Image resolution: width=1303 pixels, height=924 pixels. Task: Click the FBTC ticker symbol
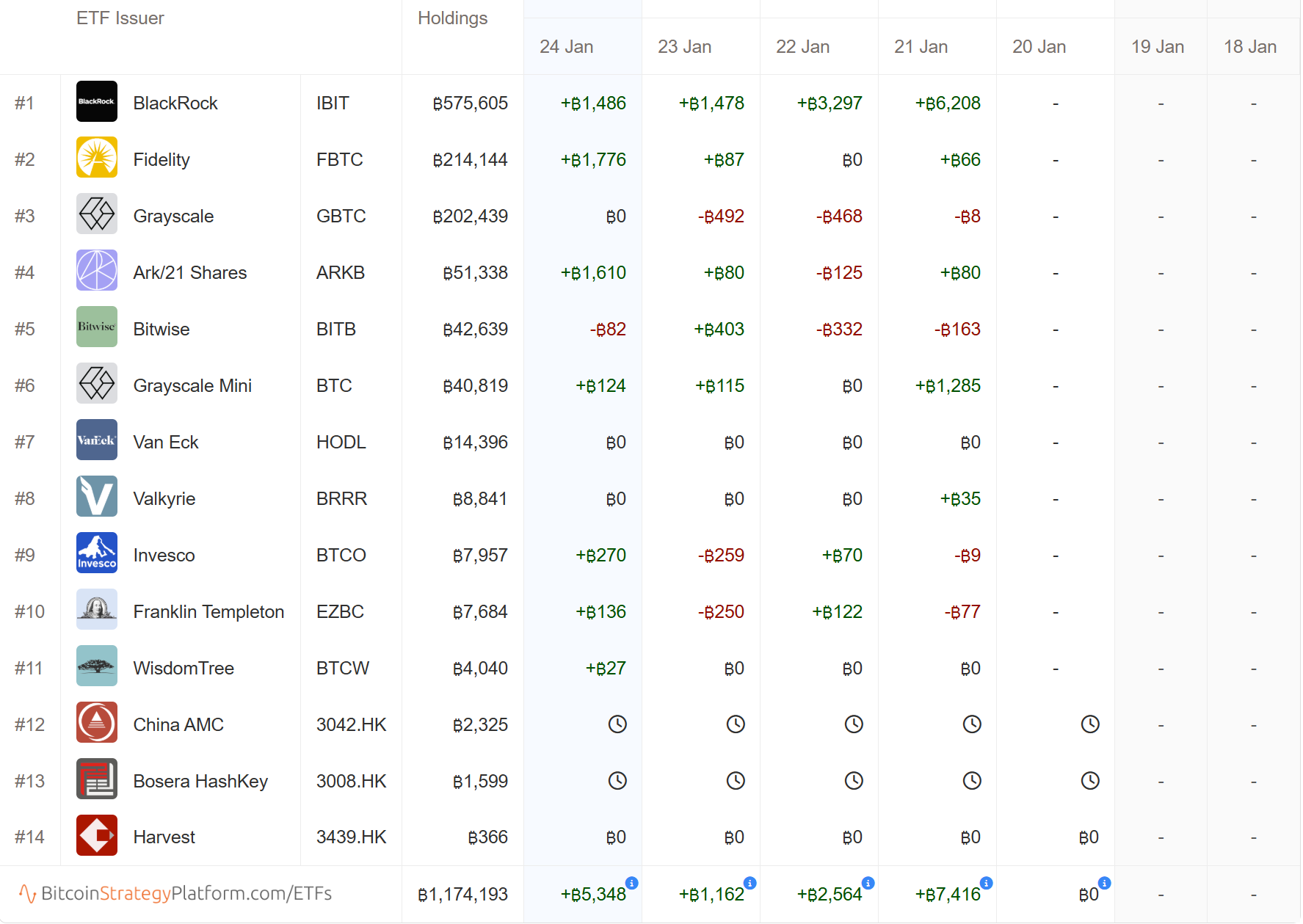340,160
